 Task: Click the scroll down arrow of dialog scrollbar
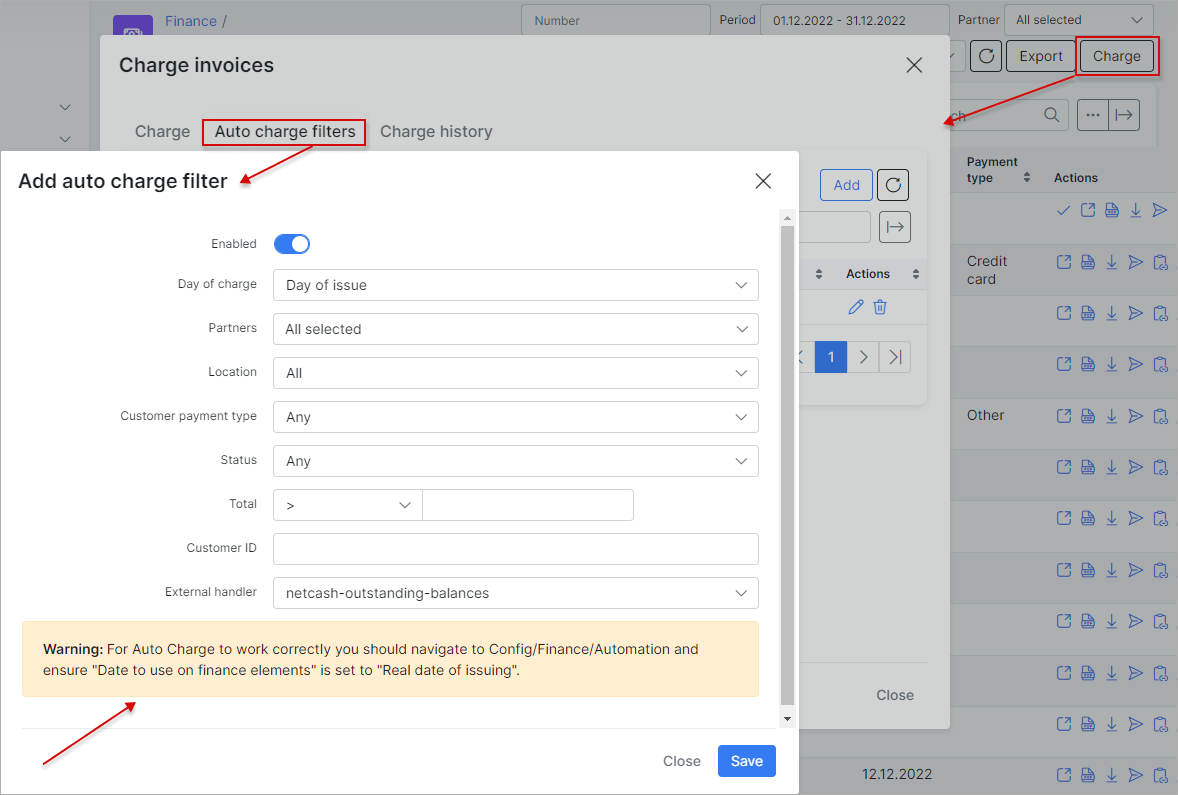point(787,718)
